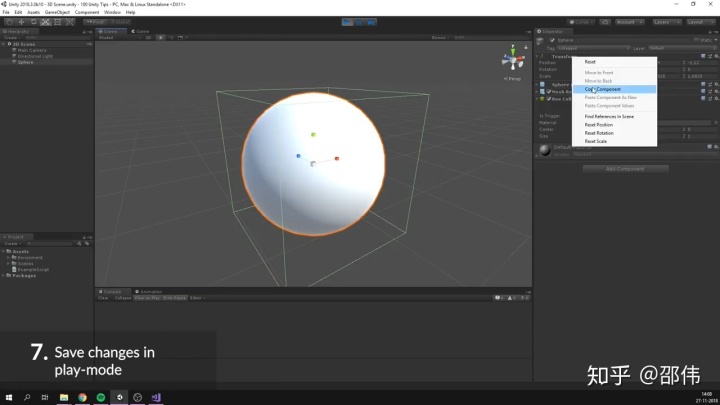Toggle scene lighting icon in Scene toolbar

pyautogui.click(x=160, y=38)
